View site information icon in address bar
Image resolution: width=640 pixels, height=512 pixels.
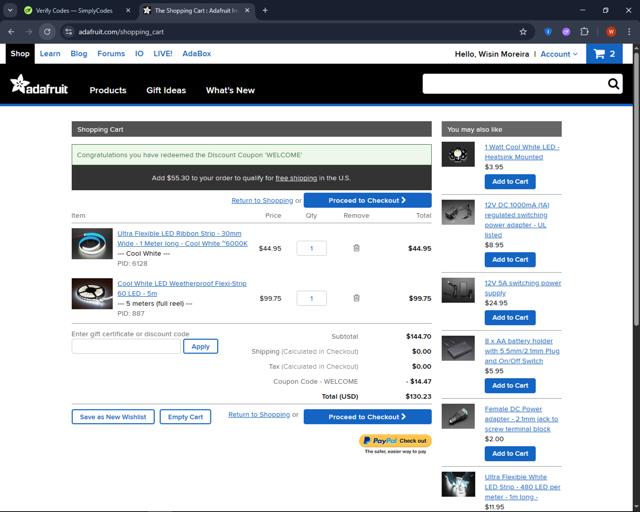[x=69, y=32]
